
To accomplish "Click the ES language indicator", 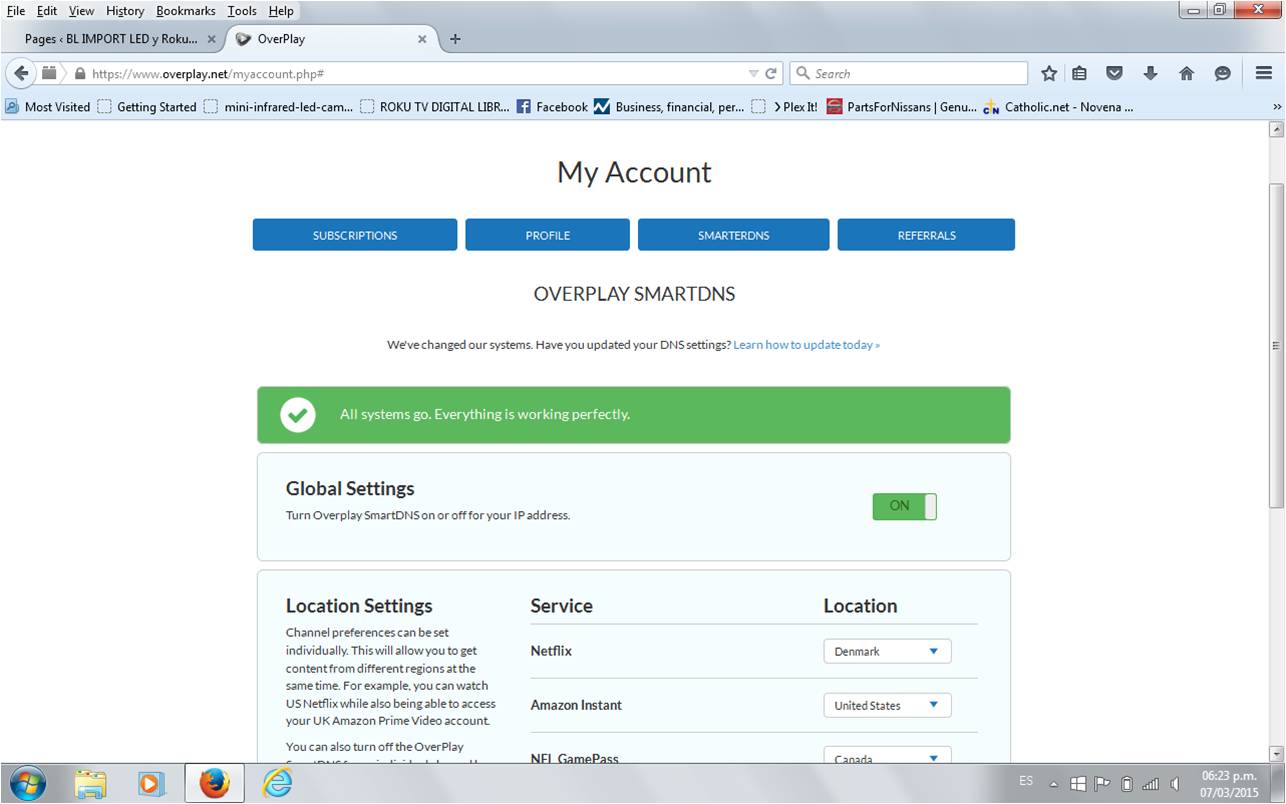I will (x=1026, y=780).
